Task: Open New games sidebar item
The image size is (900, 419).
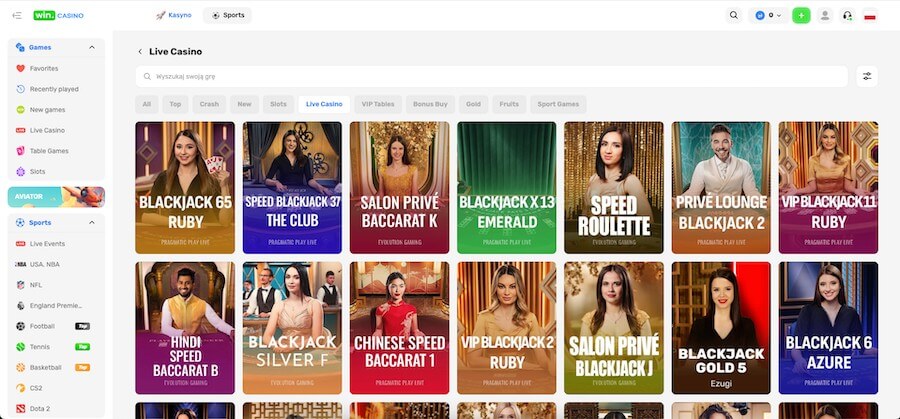Action: point(56,110)
